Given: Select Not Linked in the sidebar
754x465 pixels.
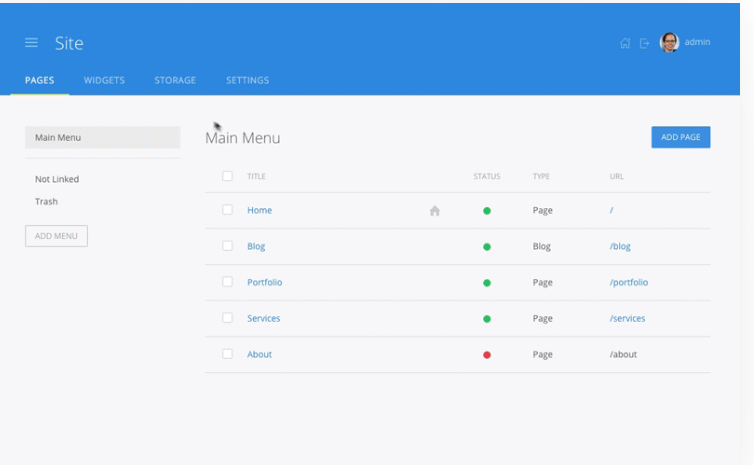Looking at the screenshot, I should click(x=57, y=179).
